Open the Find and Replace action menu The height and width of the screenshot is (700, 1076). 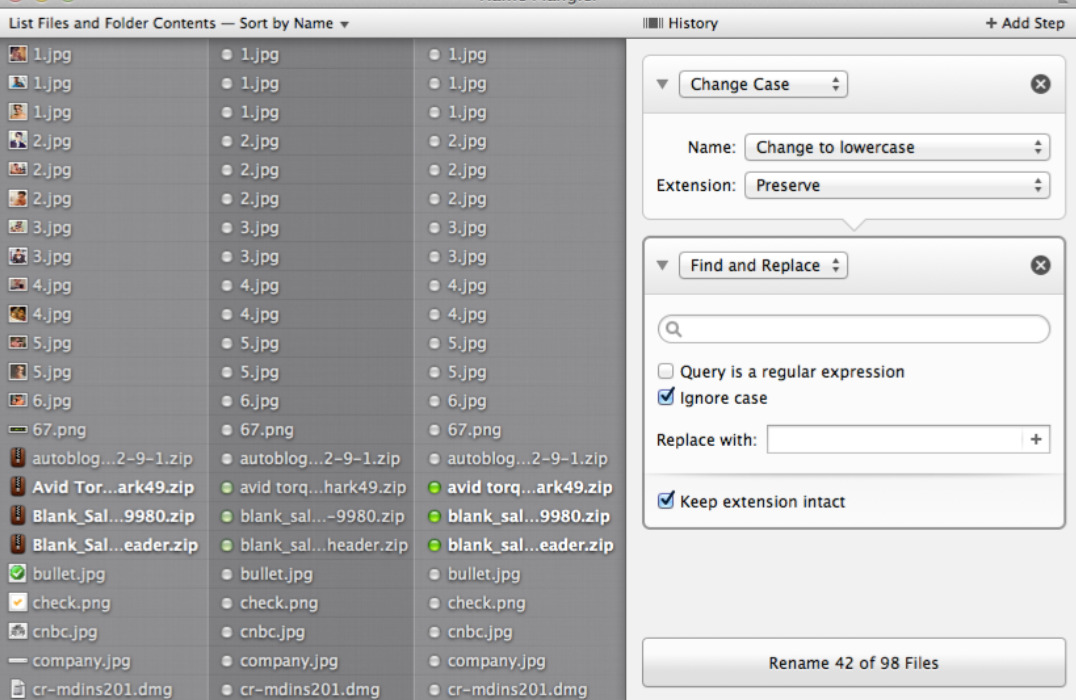762,266
